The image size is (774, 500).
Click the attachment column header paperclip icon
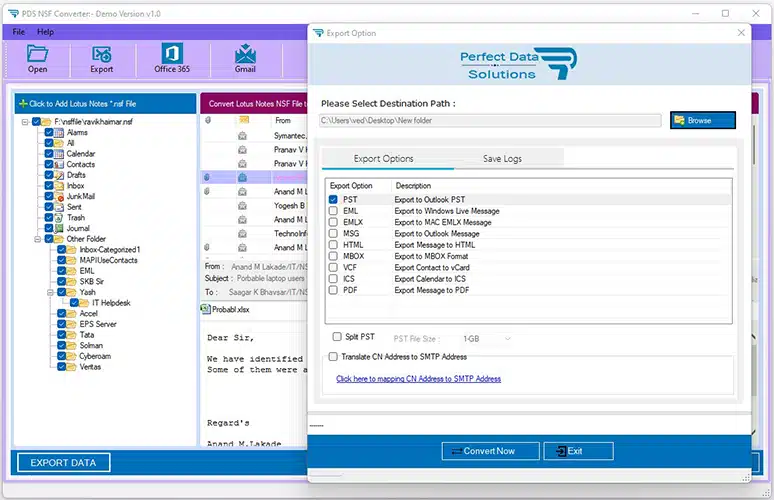[208, 120]
